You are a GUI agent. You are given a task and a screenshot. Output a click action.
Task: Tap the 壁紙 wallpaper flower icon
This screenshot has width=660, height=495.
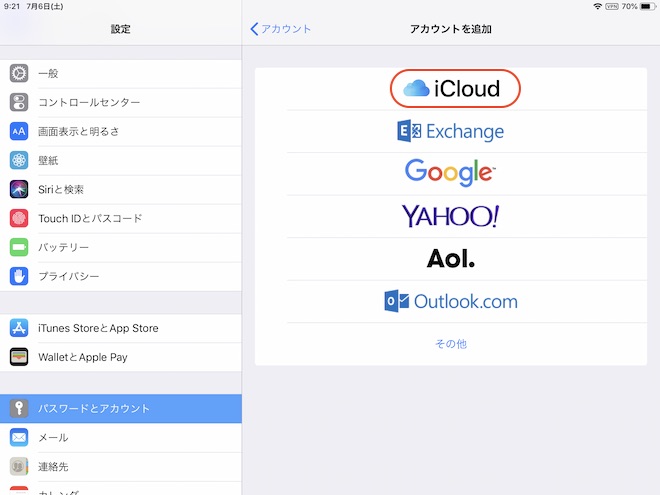(x=19, y=160)
